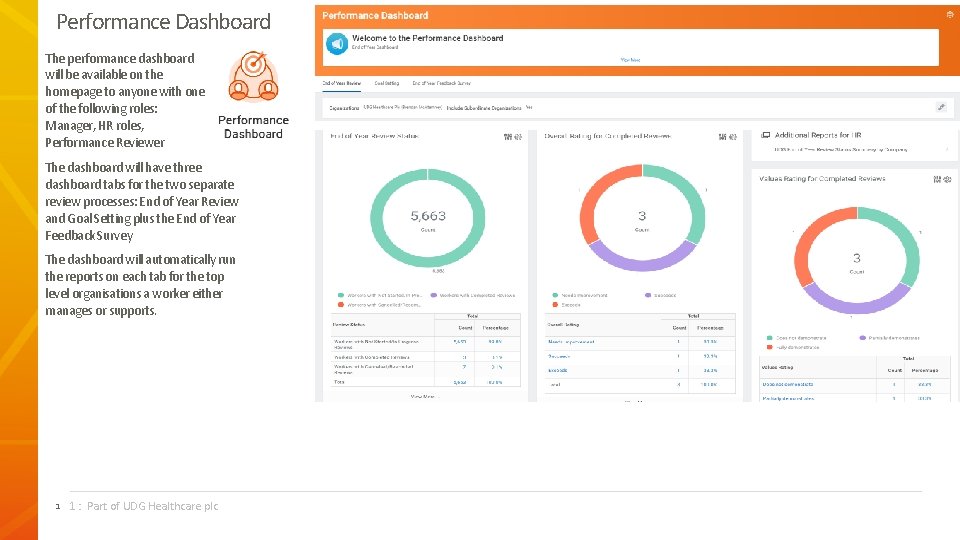
Task: Click the megaphone announcement icon
Action: coord(337,44)
